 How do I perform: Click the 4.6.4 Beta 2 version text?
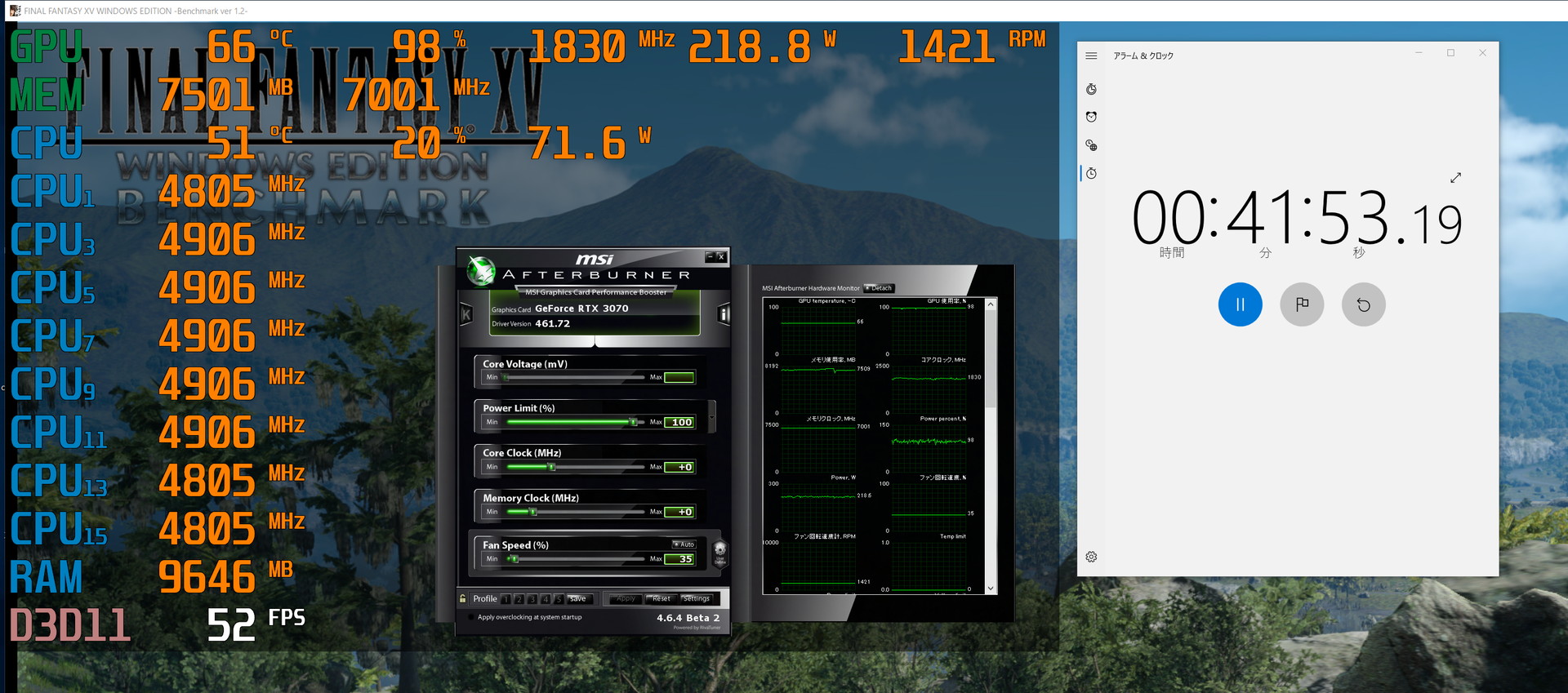click(688, 618)
